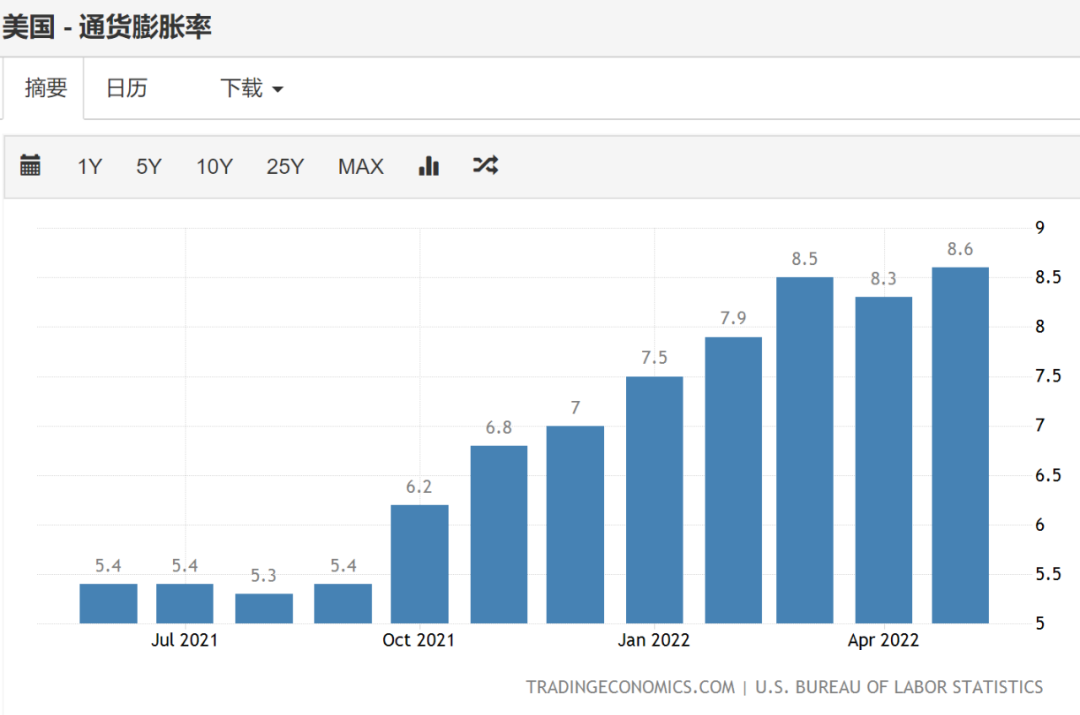Select the 8.3 bar for Apr 2022
1080x715 pixels.
click(x=884, y=460)
